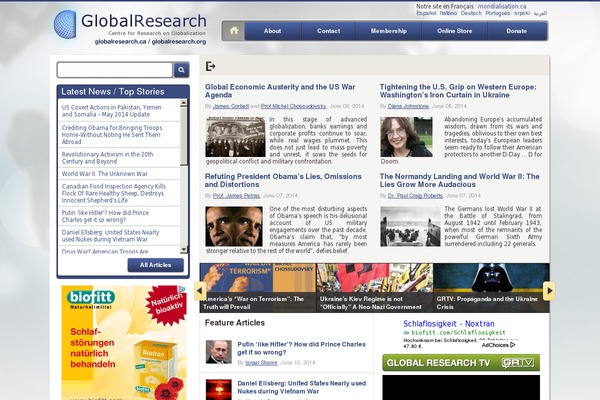Open 'US Covert Actions in Pakistan' news item
600x400 pixels.
pos(111,111)
